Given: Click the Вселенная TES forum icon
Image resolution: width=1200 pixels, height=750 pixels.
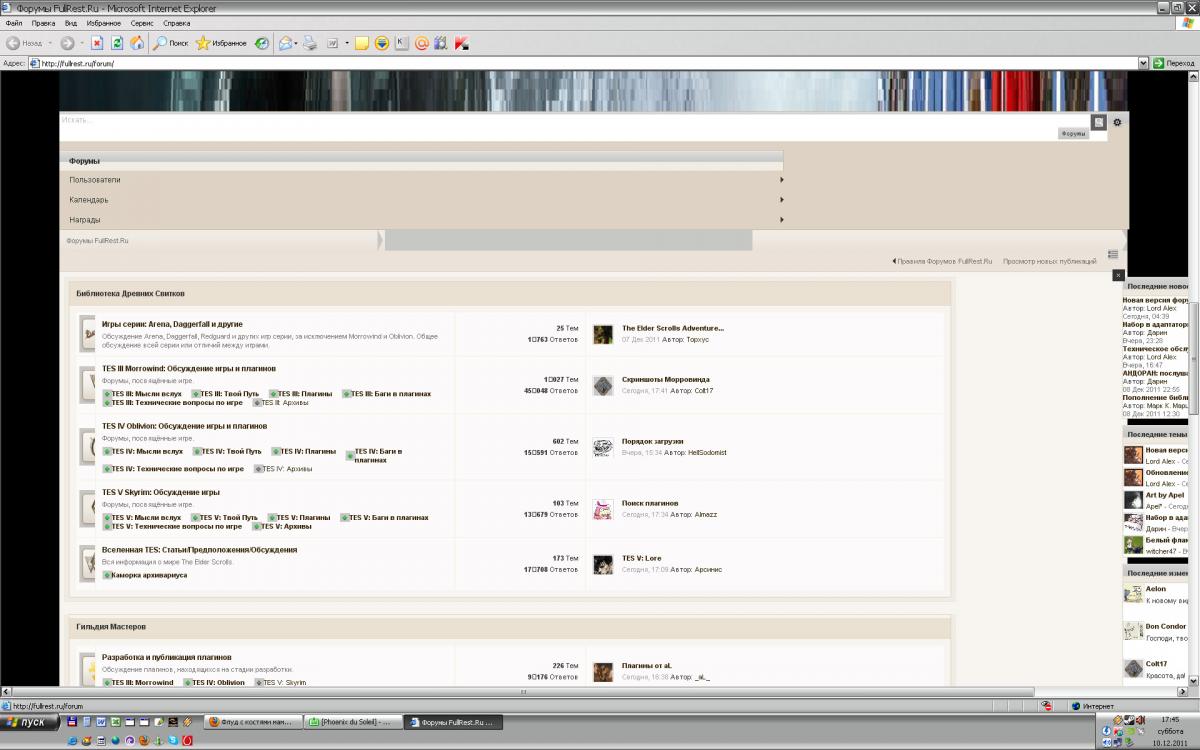Looking at the screenshot, I should coord(88,565).
